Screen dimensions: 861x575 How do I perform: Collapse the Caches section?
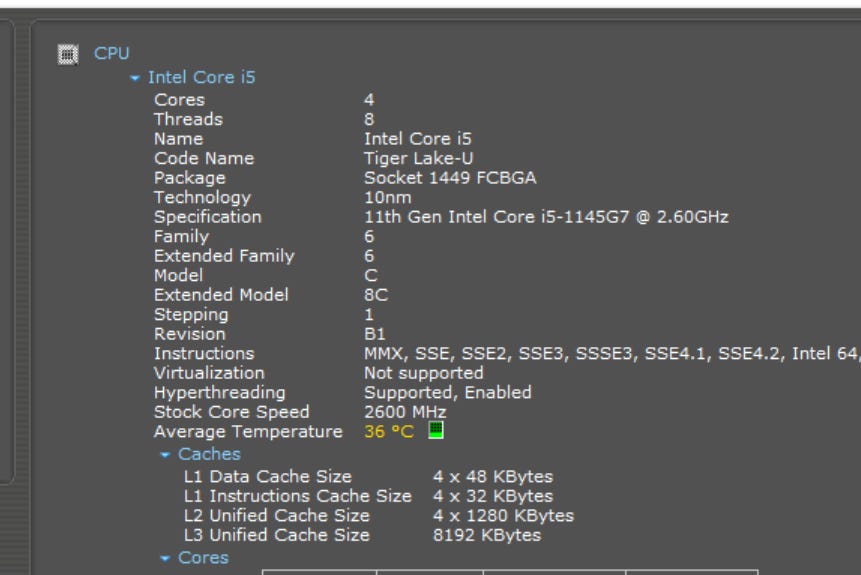[165, 455]
